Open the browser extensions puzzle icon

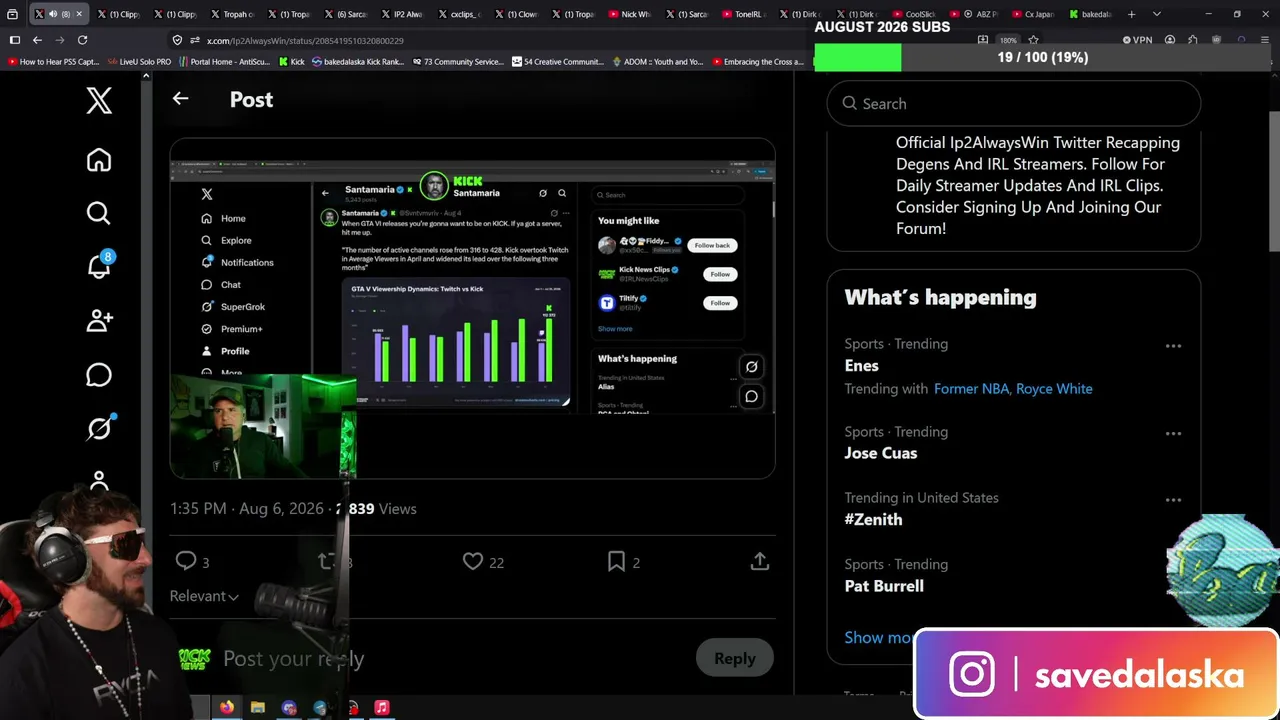[1192, 40]
